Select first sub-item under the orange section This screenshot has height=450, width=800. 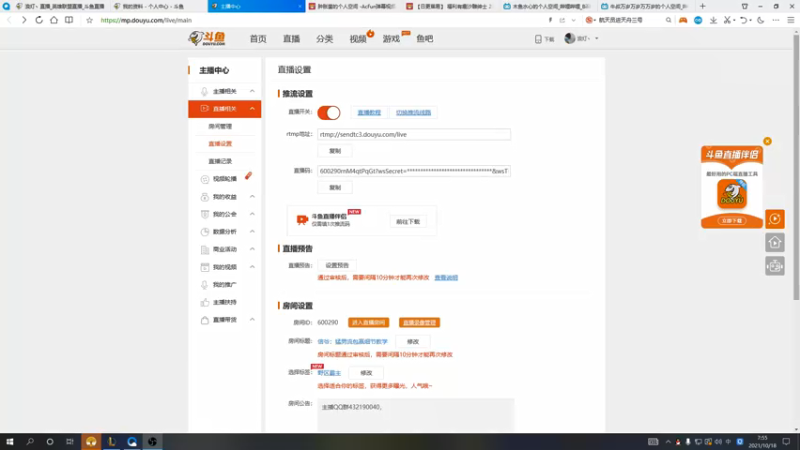tap(220, 126)
